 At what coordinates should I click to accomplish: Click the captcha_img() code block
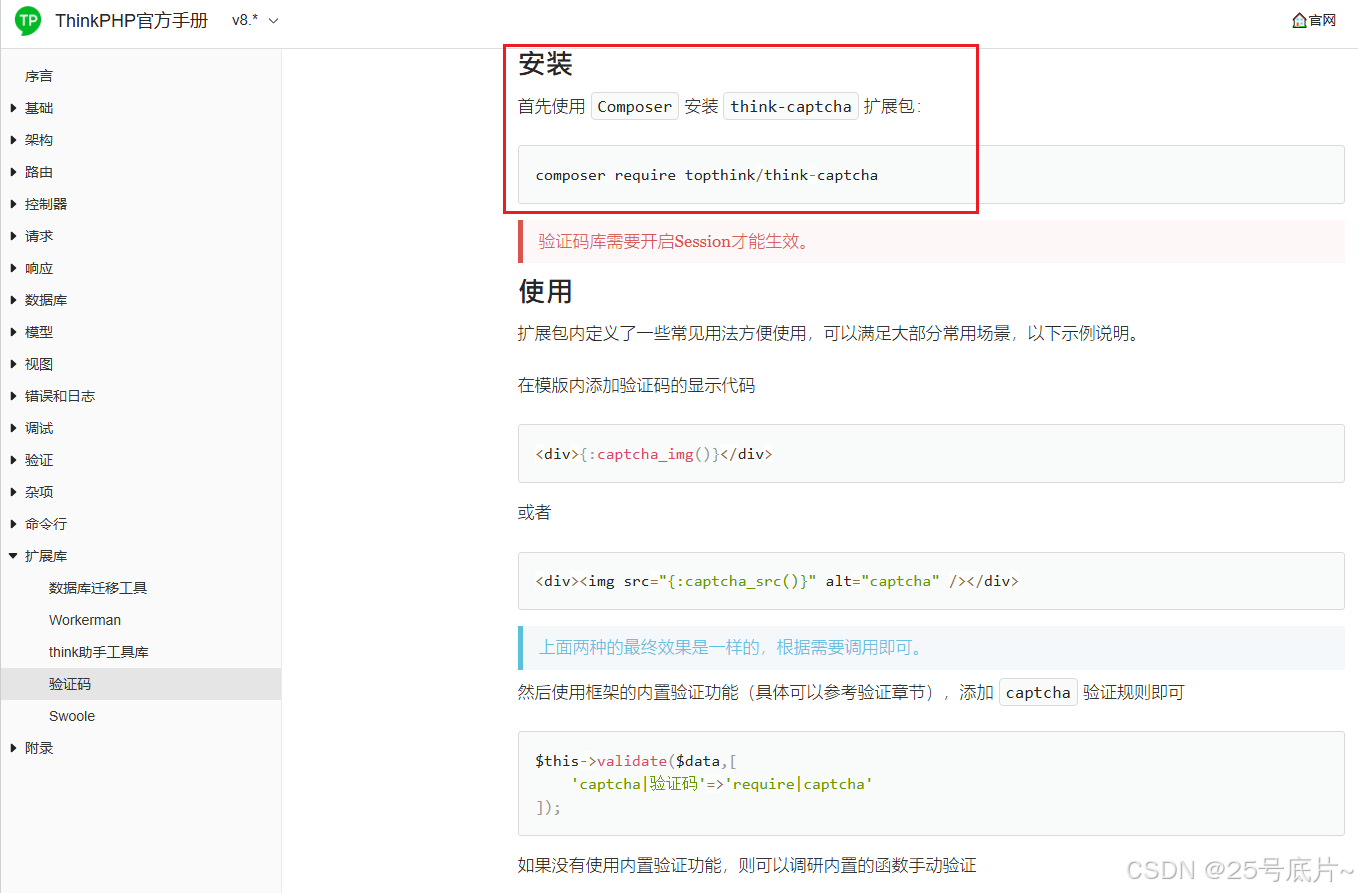click(931, 454)
